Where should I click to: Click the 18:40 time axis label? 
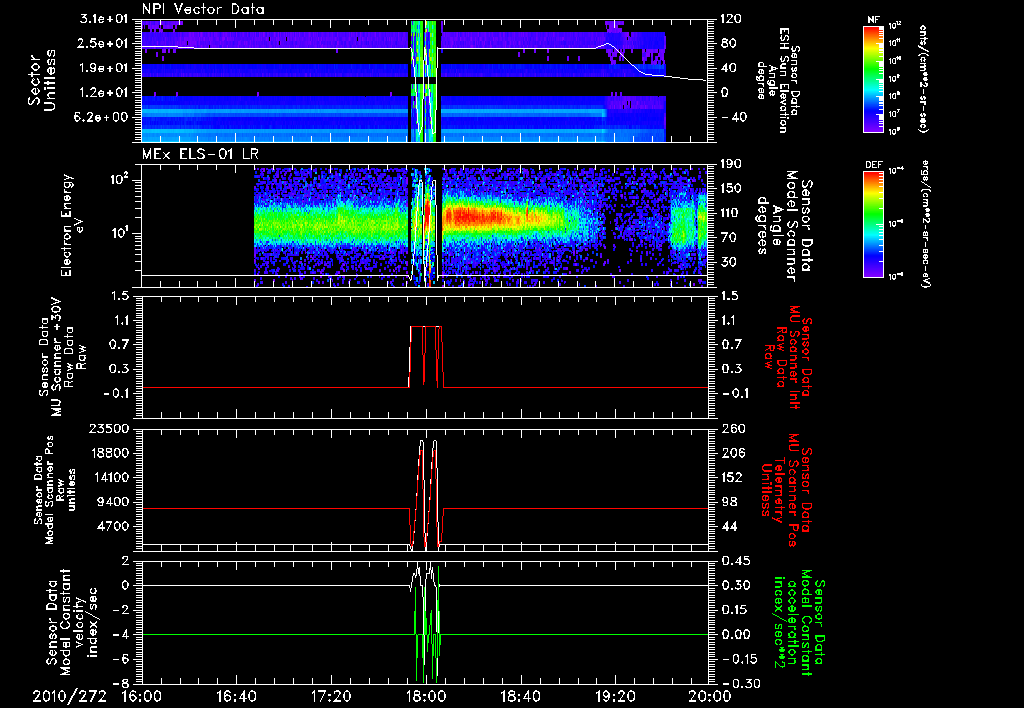click(x=520, y=696)
